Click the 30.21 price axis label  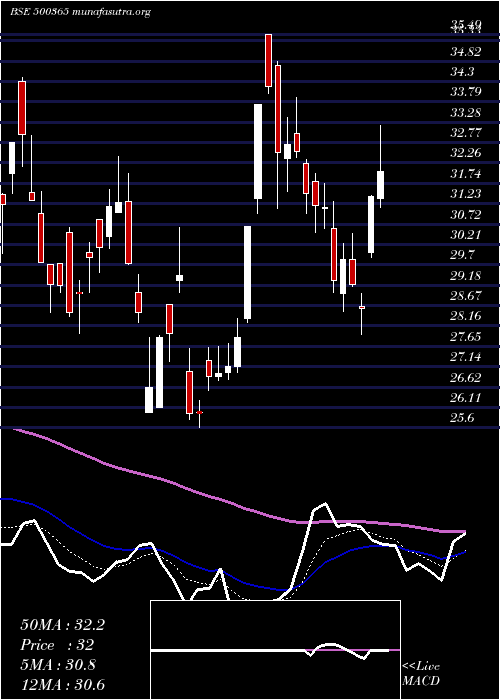(466, 235)
